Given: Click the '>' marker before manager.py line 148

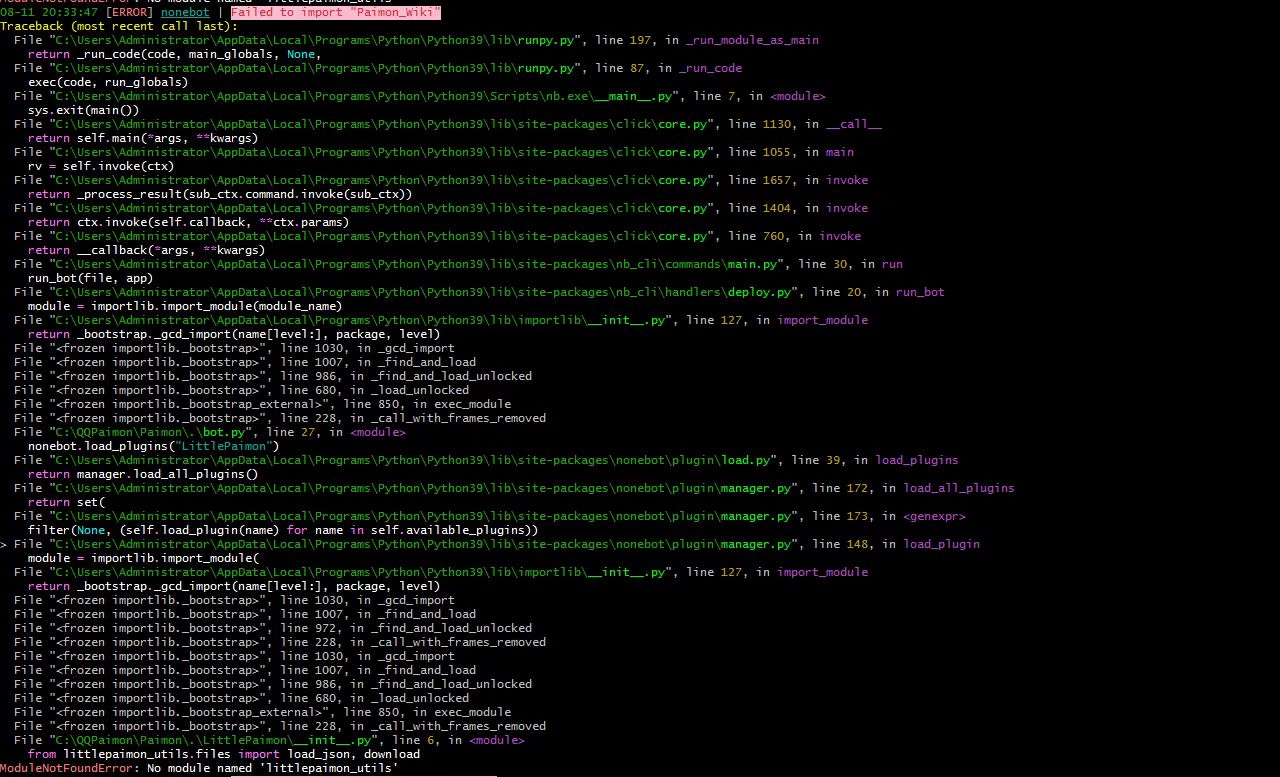Looking at the screenshot, I should (4, 544).
